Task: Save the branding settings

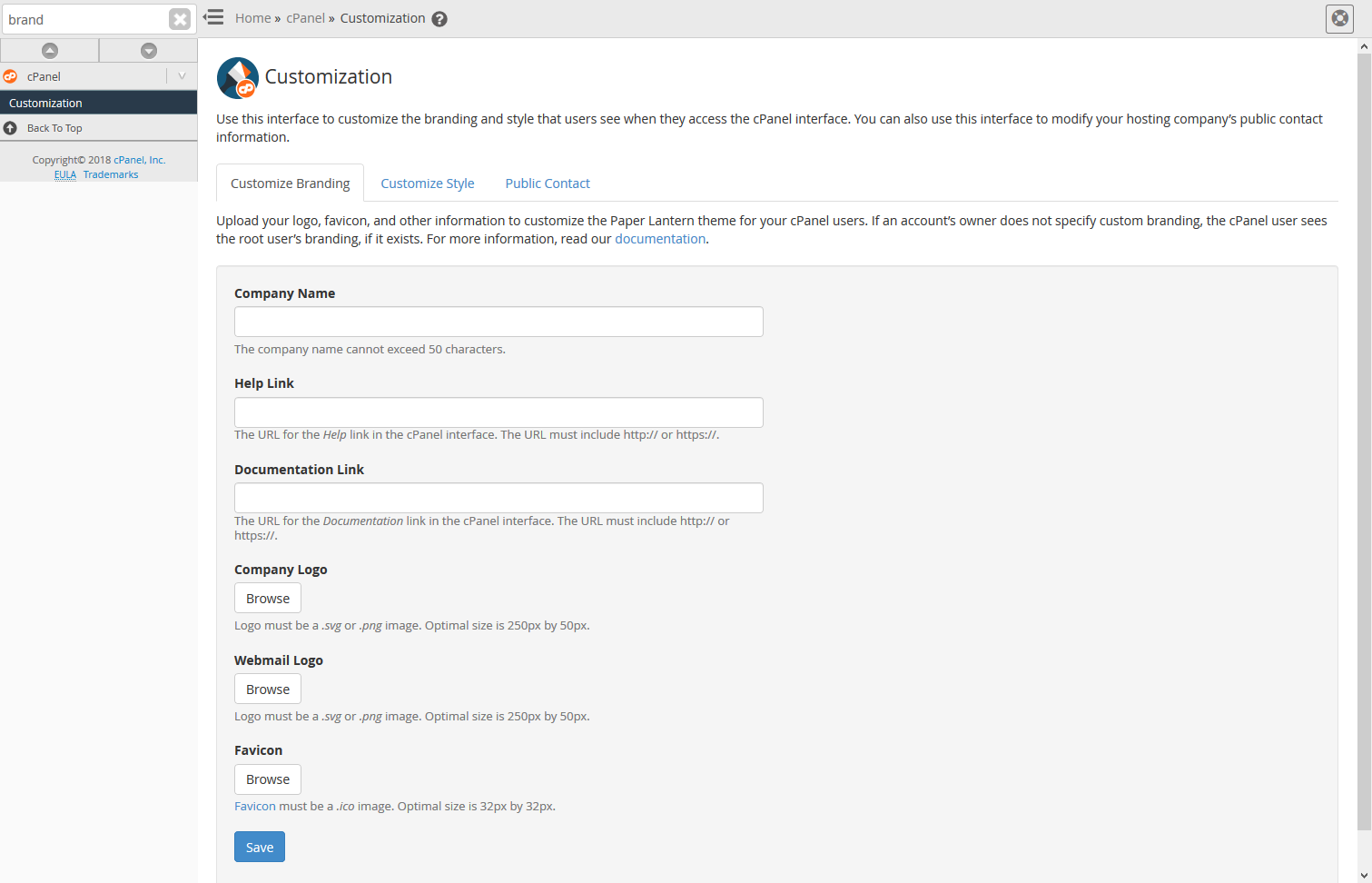Action: point(260,848)
